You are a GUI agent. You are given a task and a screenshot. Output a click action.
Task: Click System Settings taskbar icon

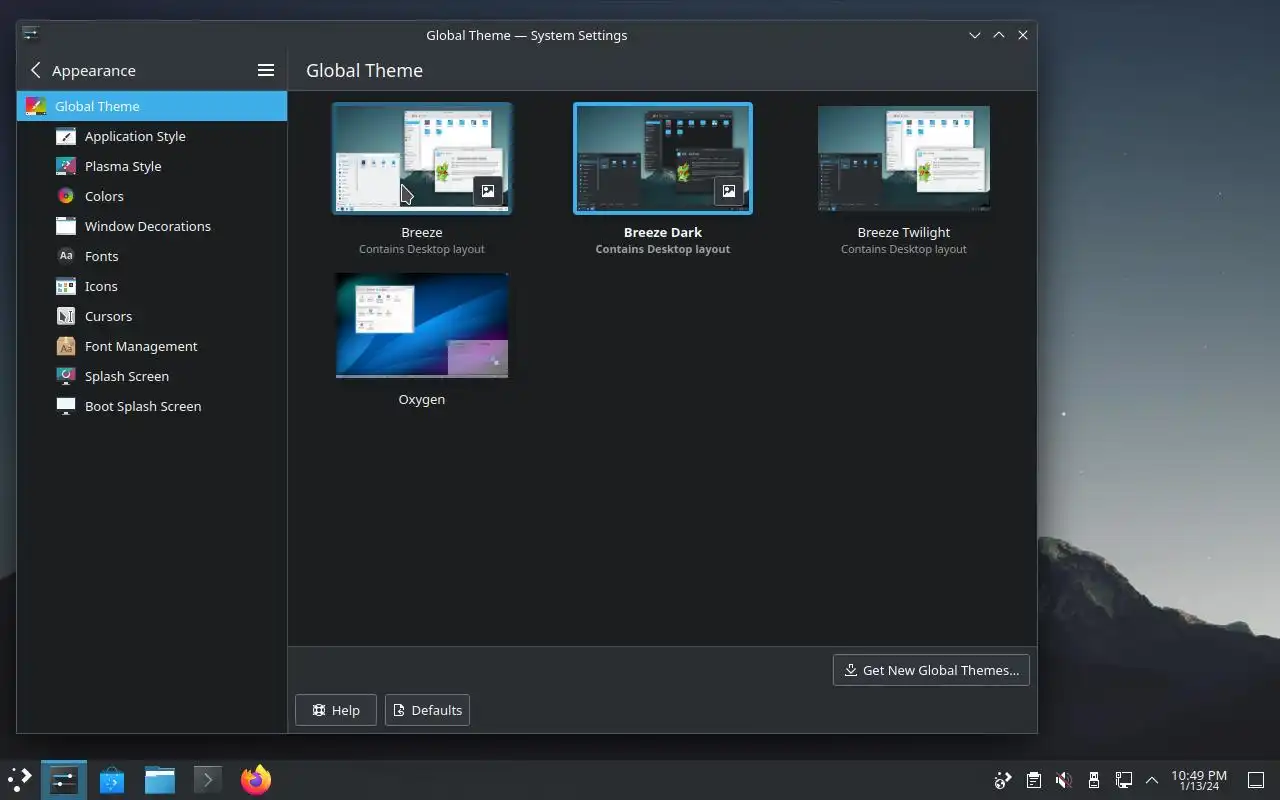(64, 779)
